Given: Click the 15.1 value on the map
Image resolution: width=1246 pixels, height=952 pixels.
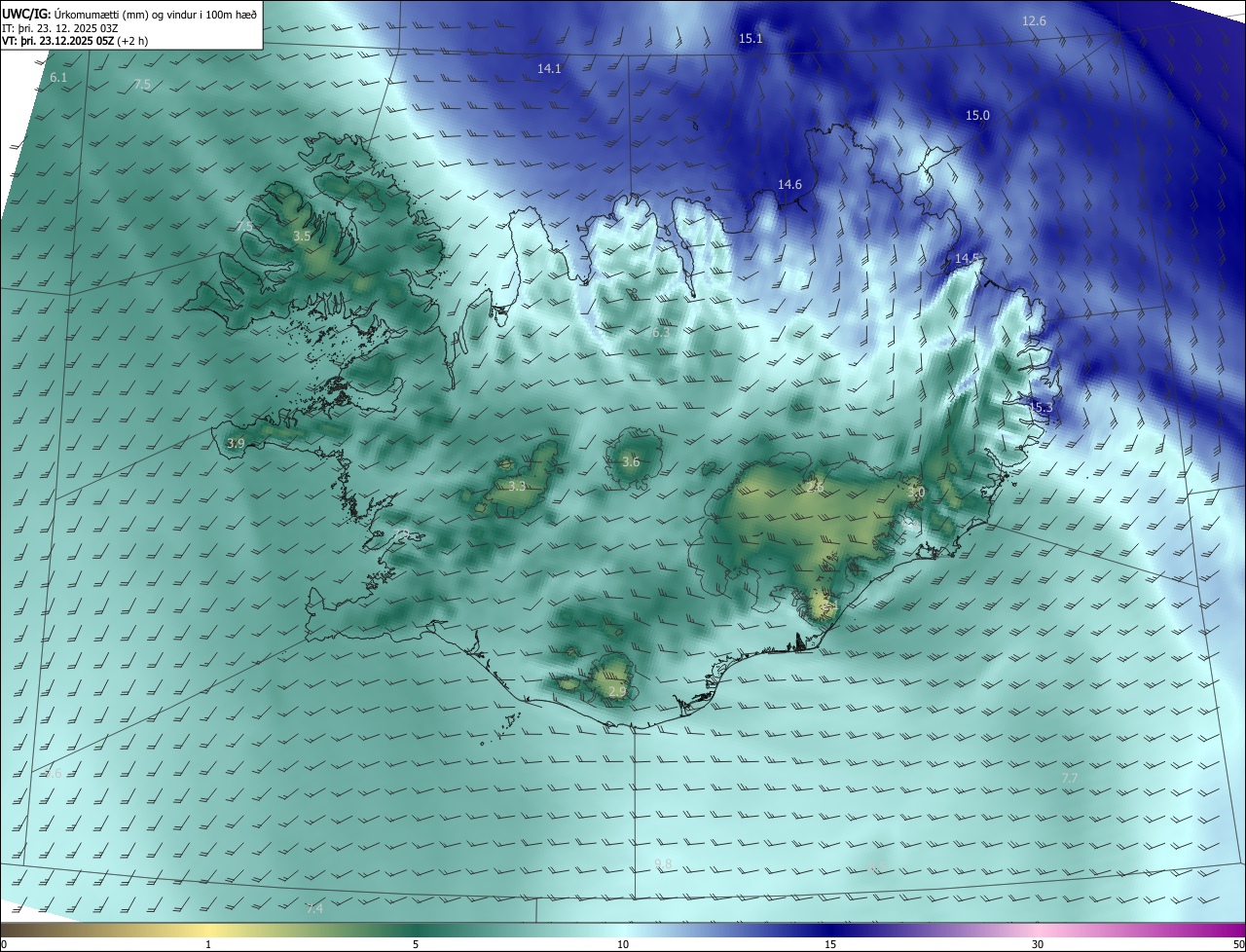Looking at the screenshot, I should (x=751, y=39).
